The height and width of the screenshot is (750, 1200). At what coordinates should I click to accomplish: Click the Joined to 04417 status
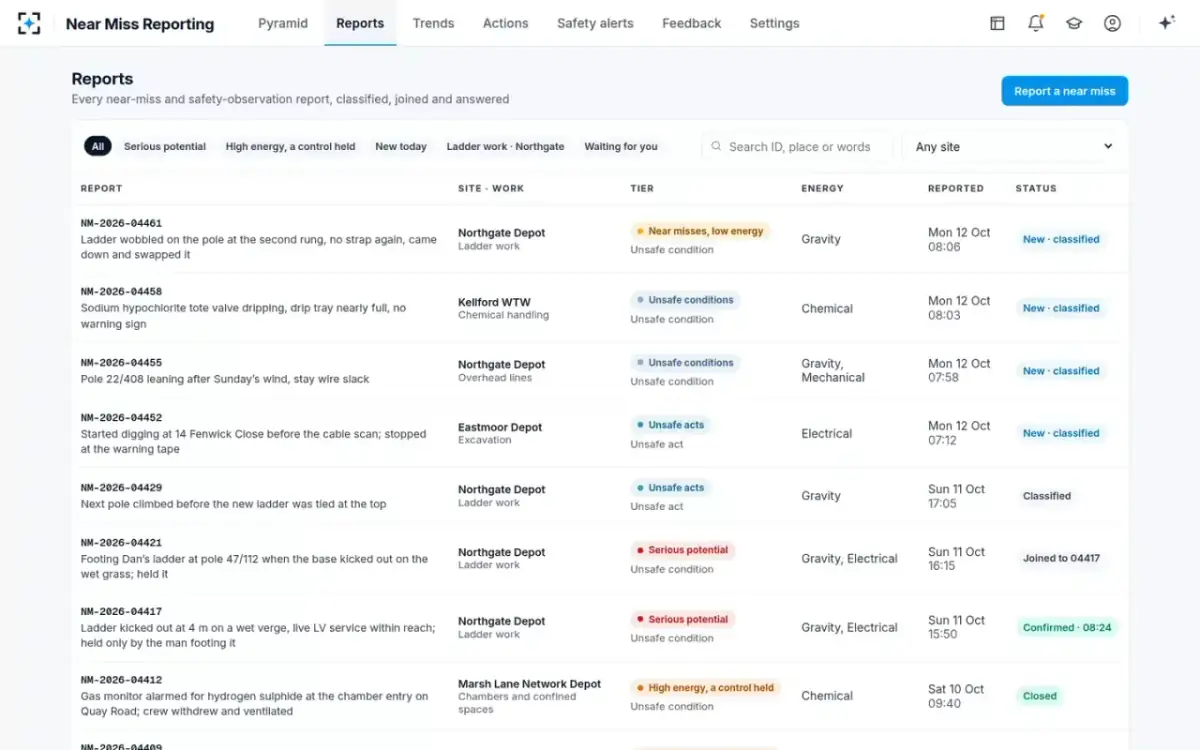tap(1061, 558)
